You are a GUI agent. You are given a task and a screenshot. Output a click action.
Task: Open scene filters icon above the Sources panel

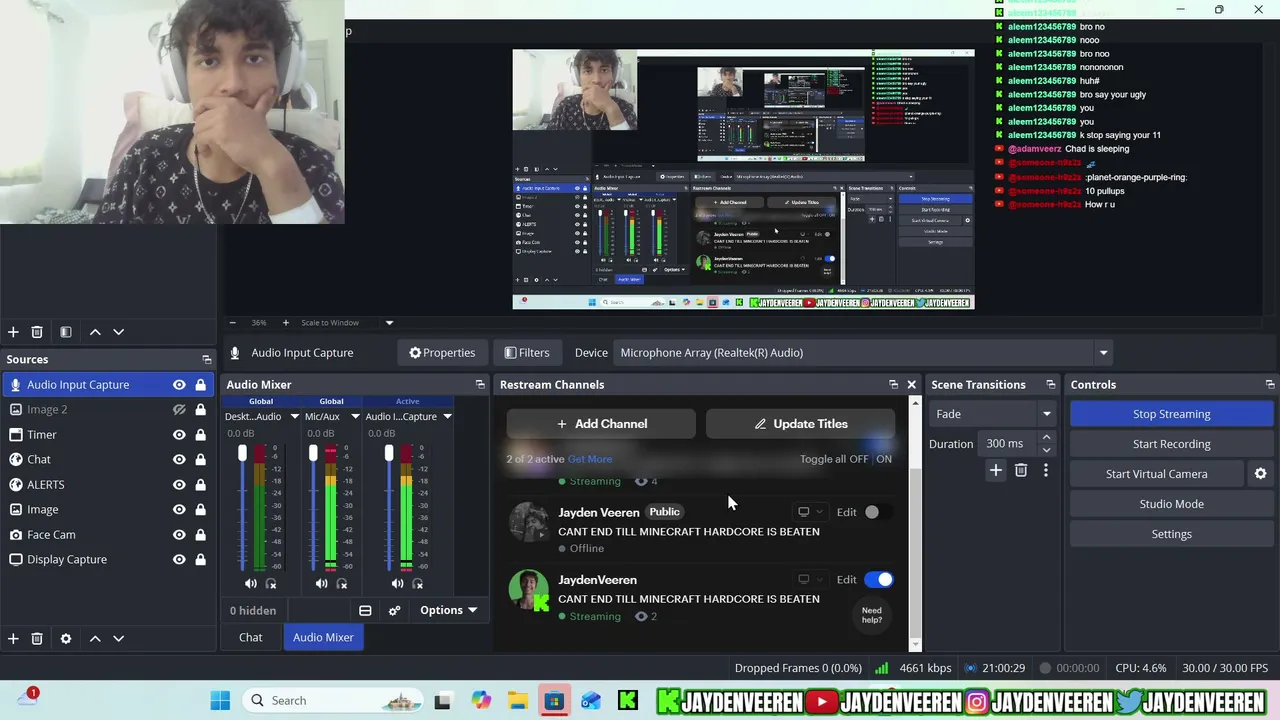pyautogui.click(x=66, y=332)
